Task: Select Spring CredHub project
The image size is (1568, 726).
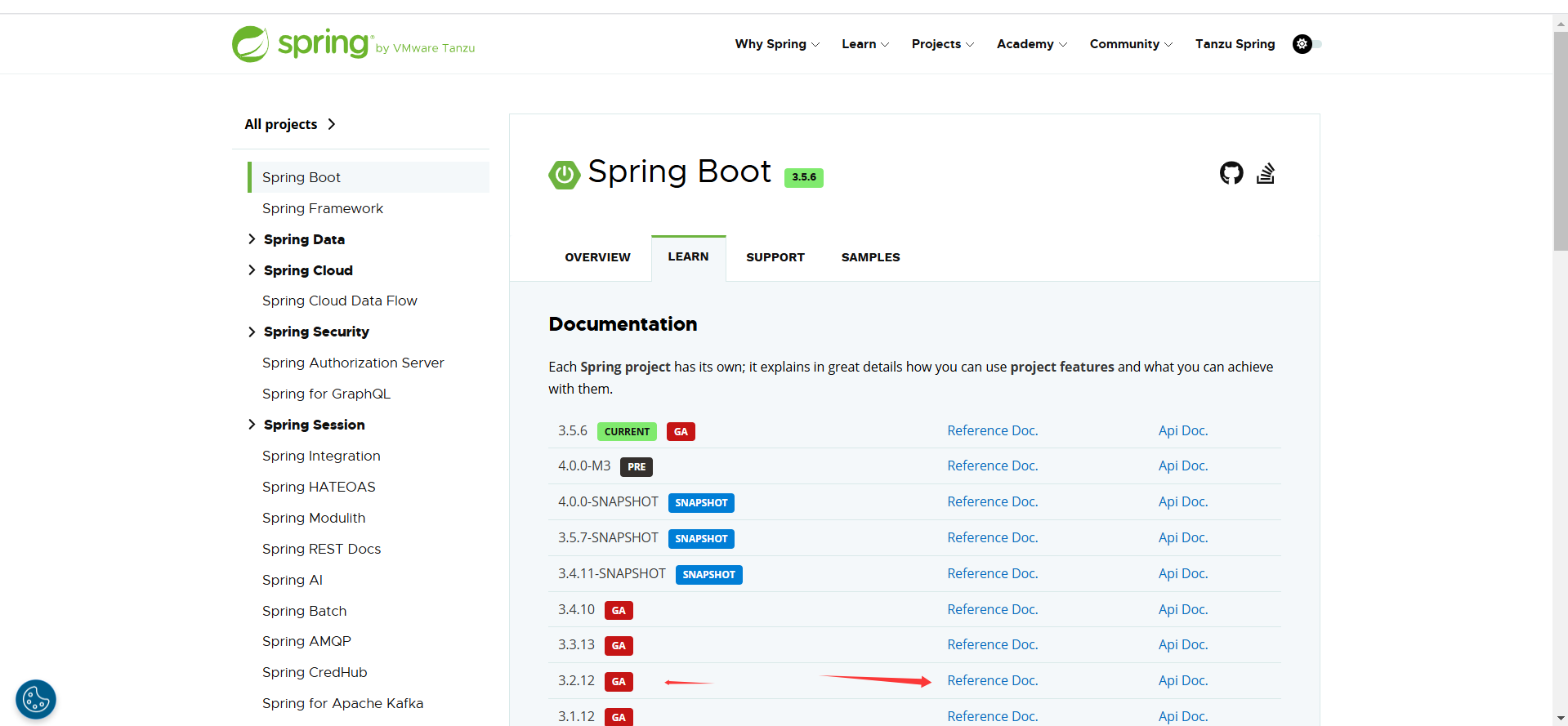Action: (x=315, y=672)
